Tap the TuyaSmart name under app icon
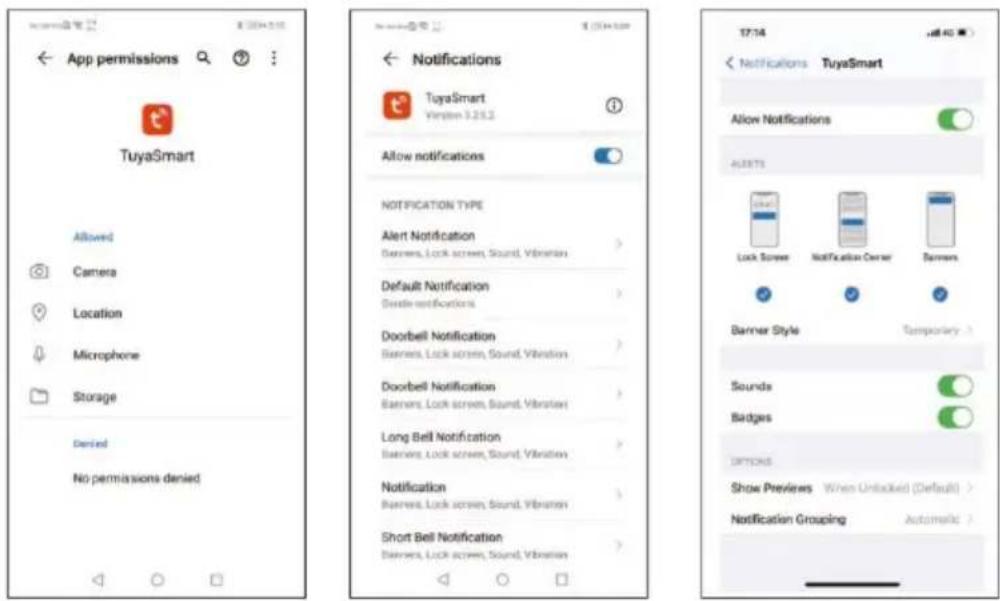Viewport: 1000px width, 601px height. pyautogui.click(x=157, y=156)
